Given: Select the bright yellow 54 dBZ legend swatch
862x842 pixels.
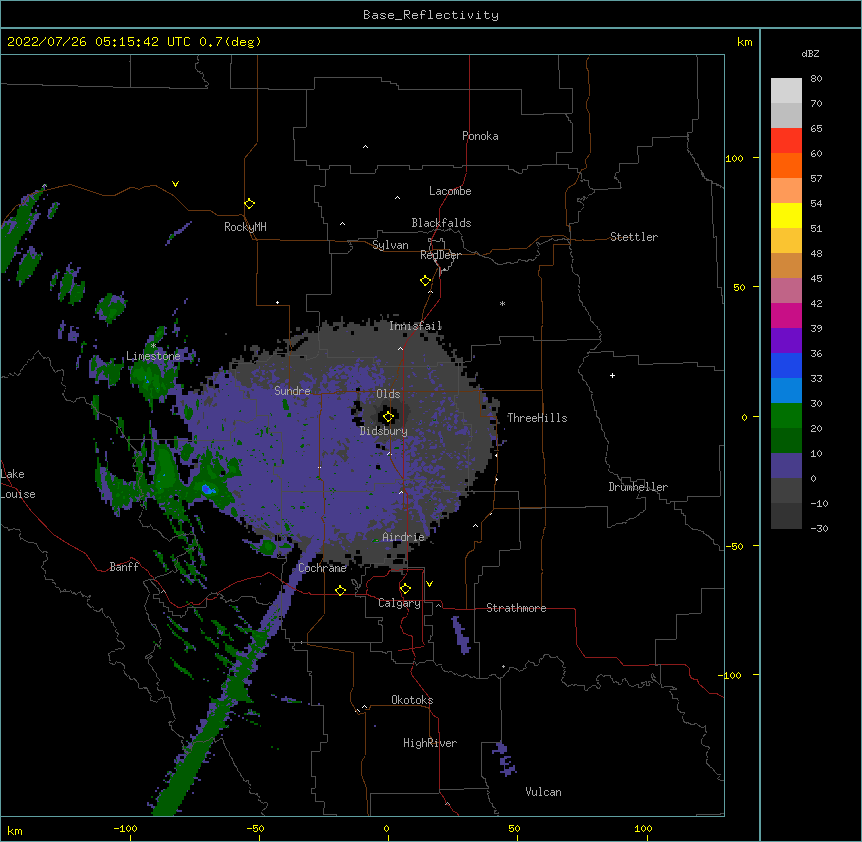Looking at the screenshot, I should coord(786,215).
